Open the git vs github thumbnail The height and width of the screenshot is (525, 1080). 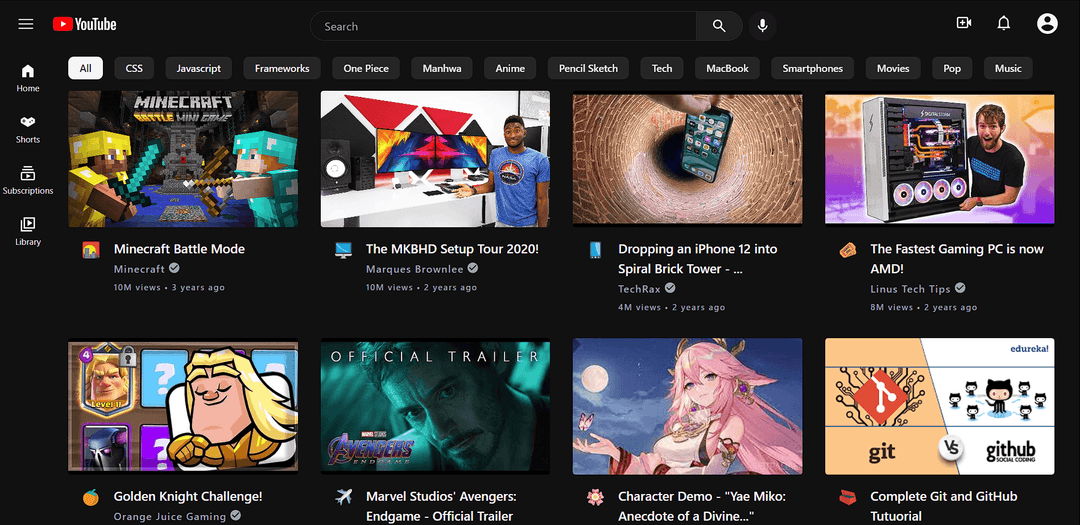939,406
